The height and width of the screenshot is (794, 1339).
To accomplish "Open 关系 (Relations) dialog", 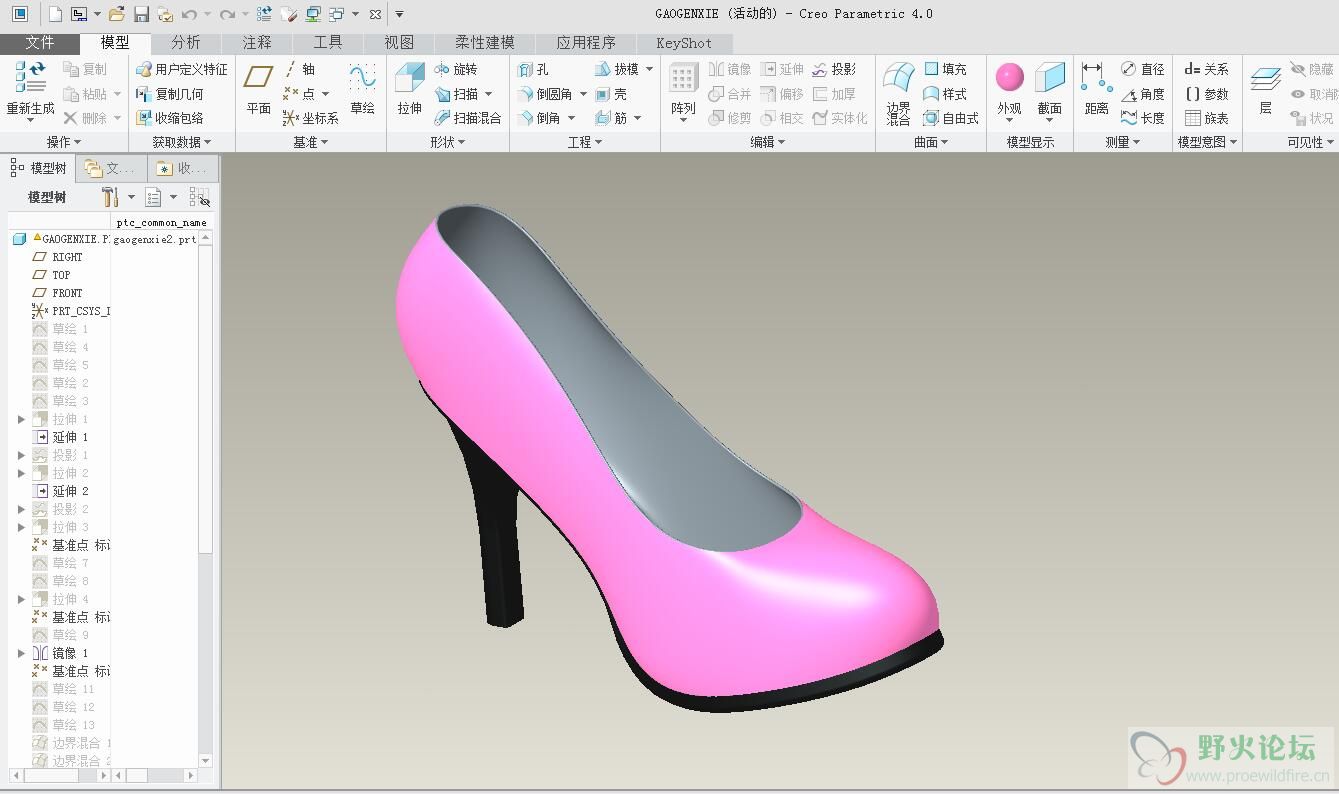I will [x=1207, y=69].
